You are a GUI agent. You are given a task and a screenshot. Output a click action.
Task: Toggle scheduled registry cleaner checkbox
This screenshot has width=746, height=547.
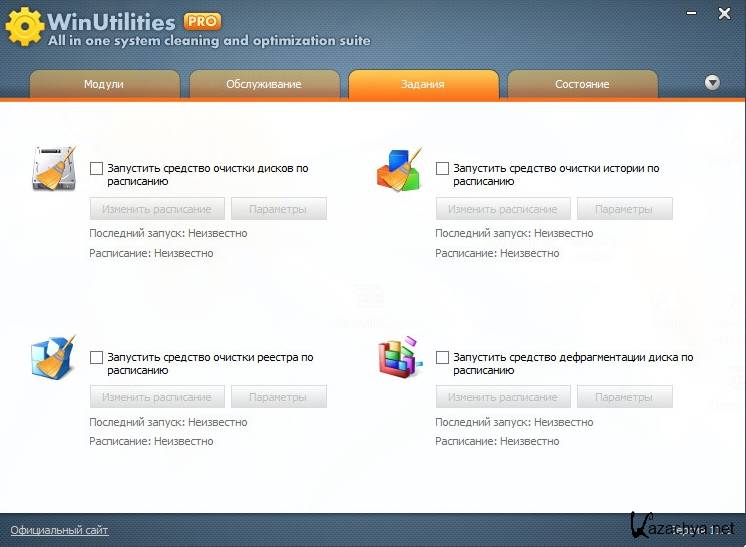(x=97, y=358)
